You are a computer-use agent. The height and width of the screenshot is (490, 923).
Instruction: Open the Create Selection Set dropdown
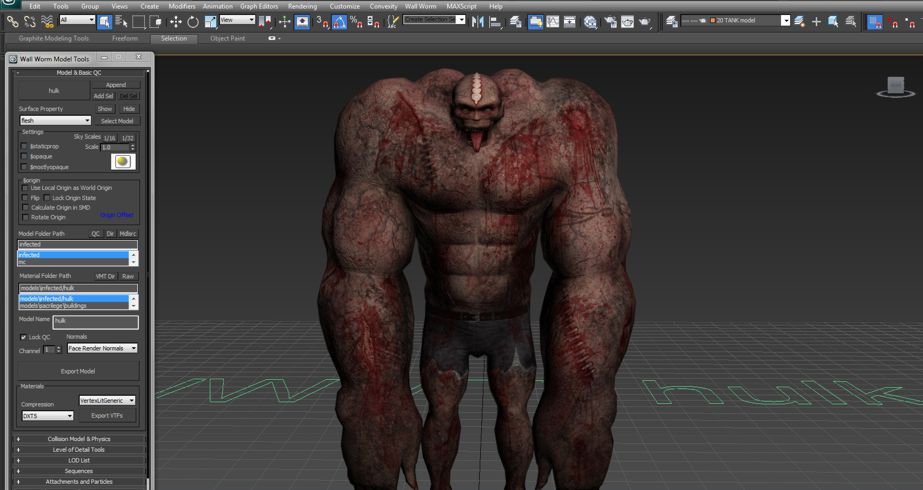tap(434, 19)
